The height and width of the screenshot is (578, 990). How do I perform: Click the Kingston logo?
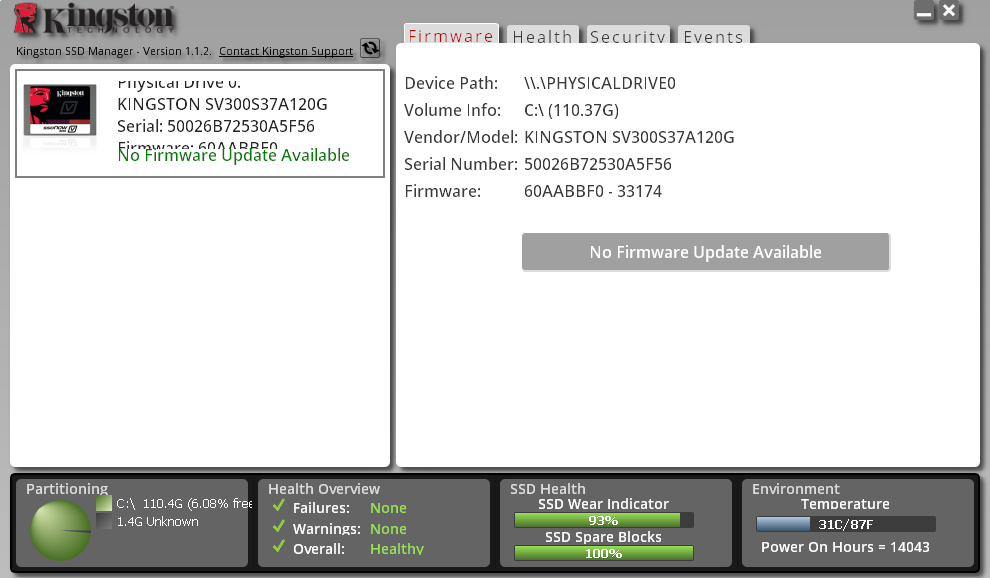click(x=94, y=18)
